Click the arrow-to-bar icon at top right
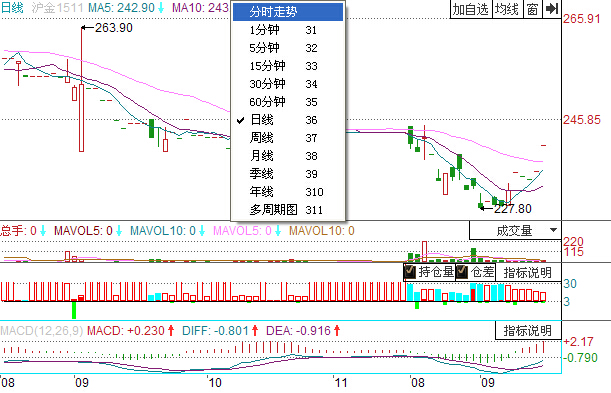The height and width of the screenshot is (393, 611). pos(552,9)
